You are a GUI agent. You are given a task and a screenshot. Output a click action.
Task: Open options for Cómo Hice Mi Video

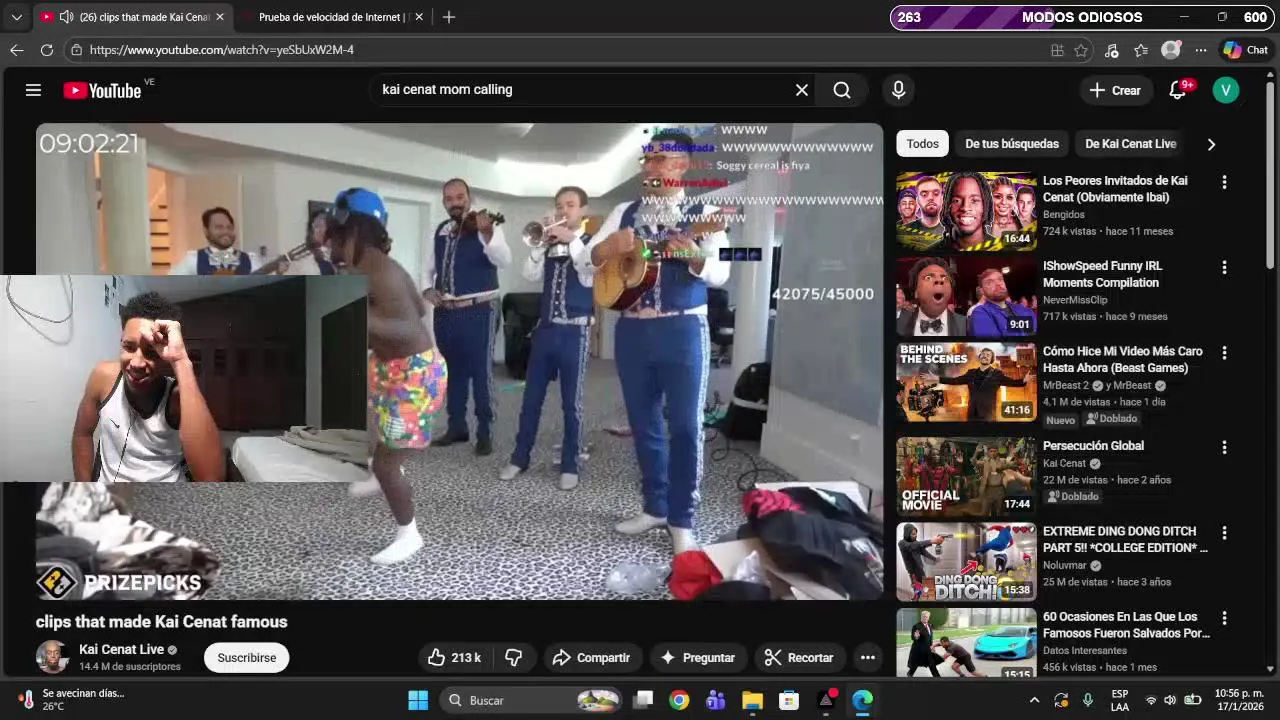click(1224, 353)
